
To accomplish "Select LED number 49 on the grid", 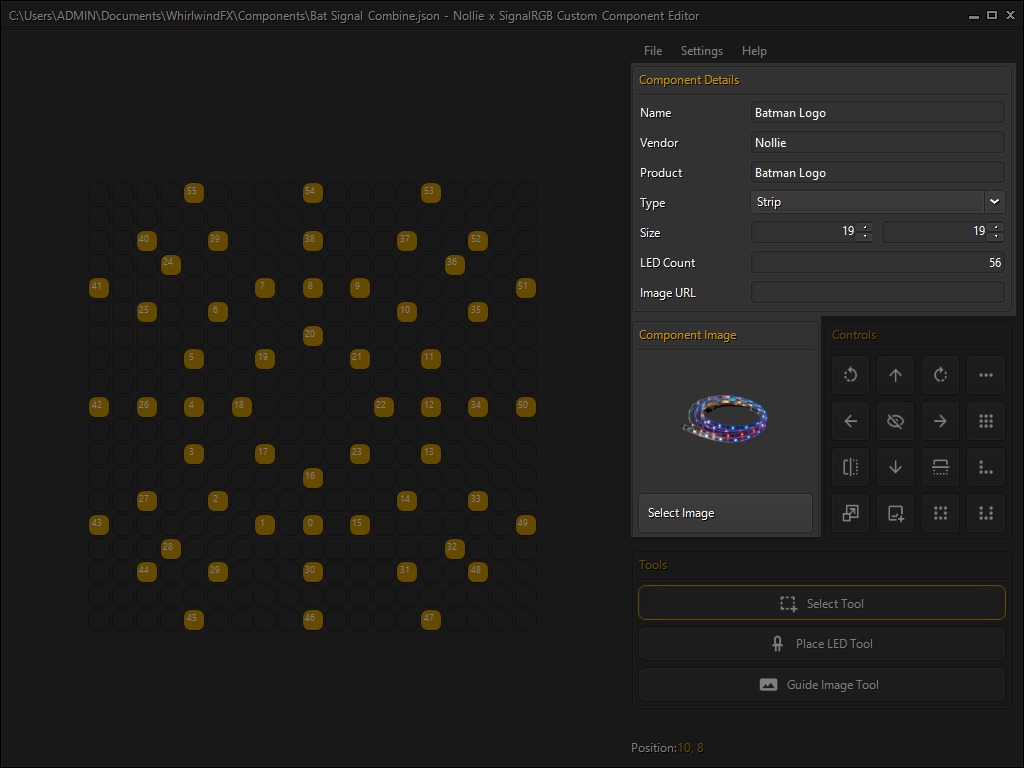I will (526, 524).
